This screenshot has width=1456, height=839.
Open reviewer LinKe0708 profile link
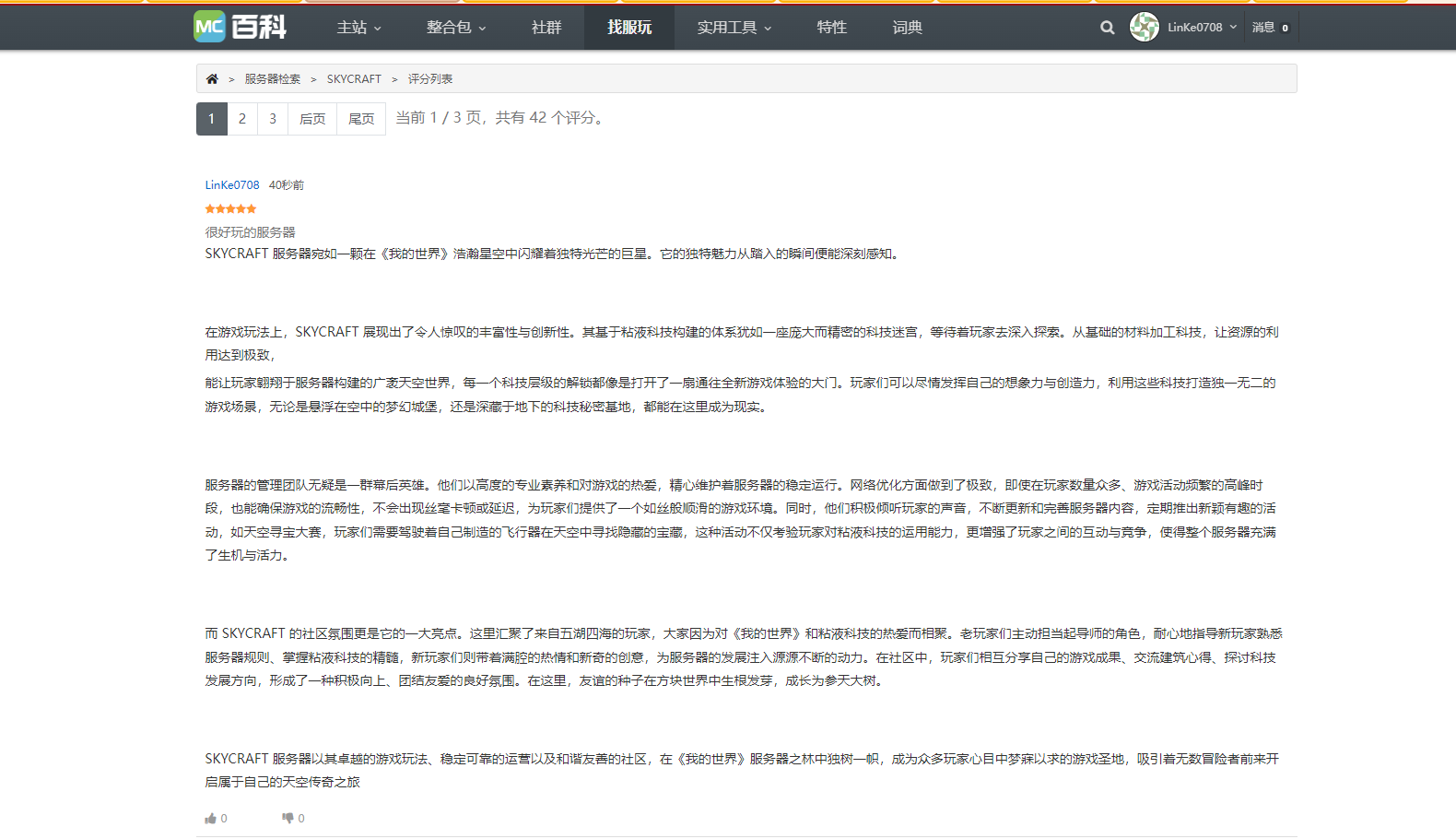click(232, 185)
